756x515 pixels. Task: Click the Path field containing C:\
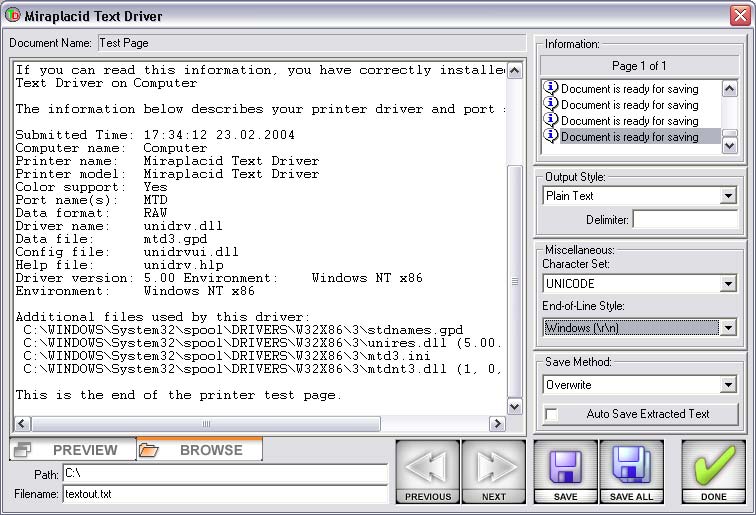pos(225,474)
